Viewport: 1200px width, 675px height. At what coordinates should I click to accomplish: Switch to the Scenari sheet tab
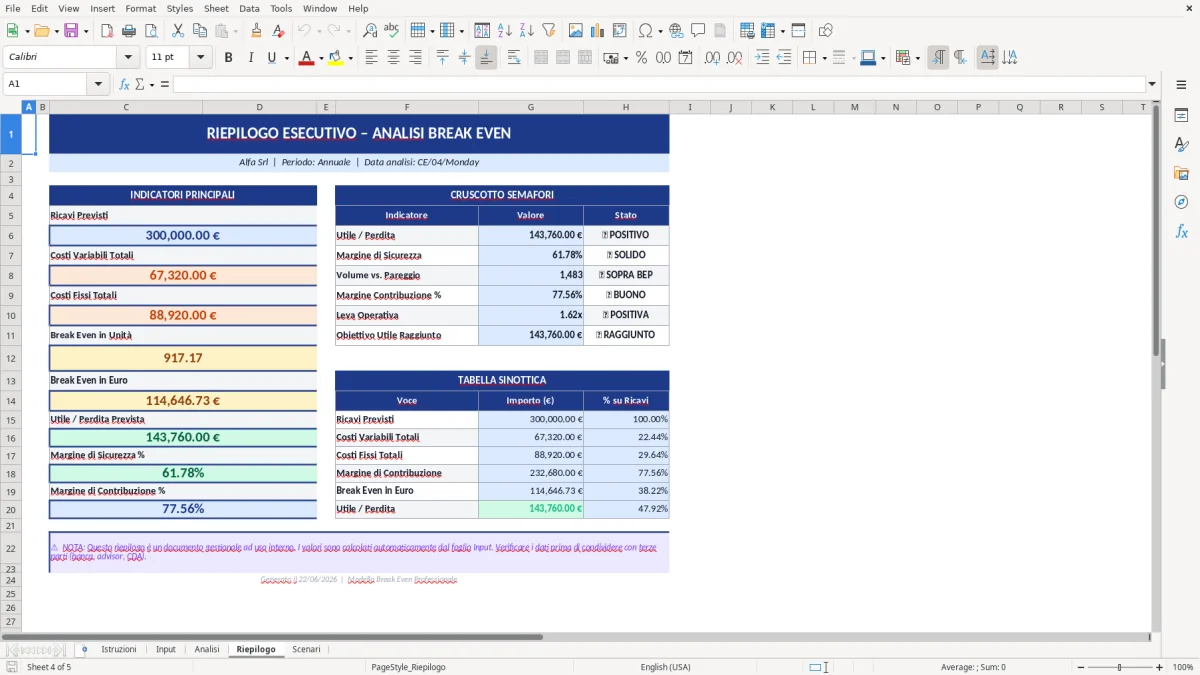pyautogui.click(x=306, y=649)
